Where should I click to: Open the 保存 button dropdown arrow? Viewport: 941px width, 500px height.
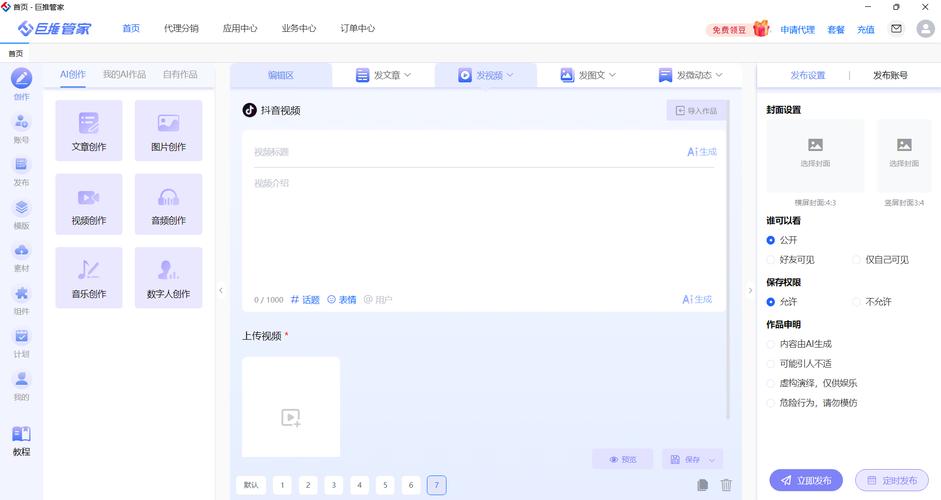[712, 459]
